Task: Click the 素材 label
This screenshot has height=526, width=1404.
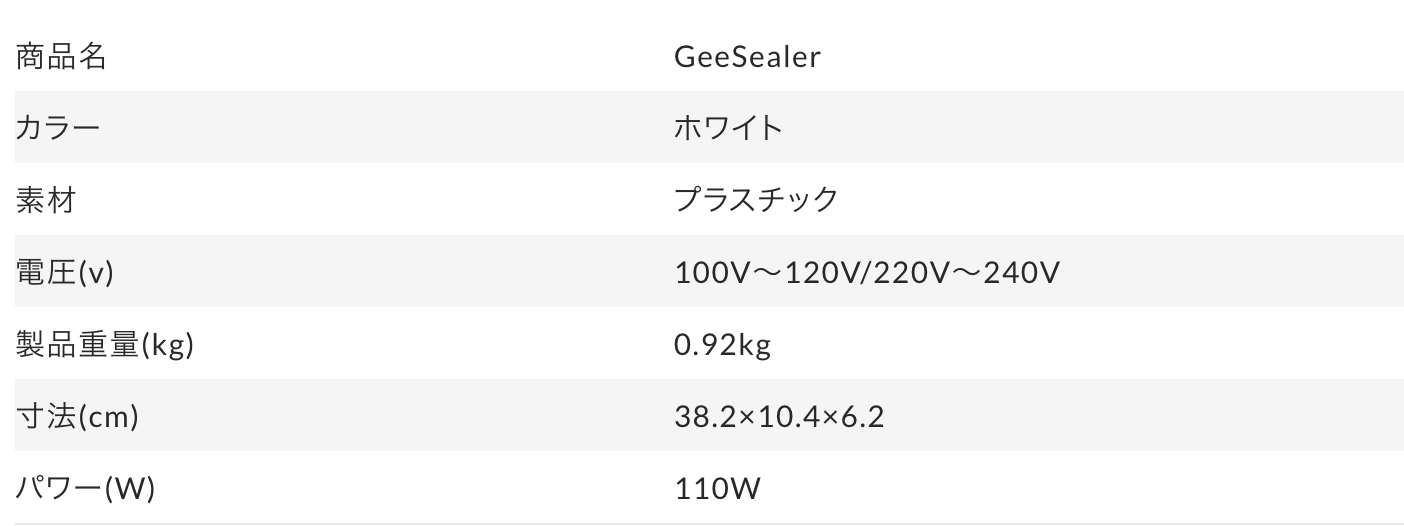Action: [x=46, y=200]
